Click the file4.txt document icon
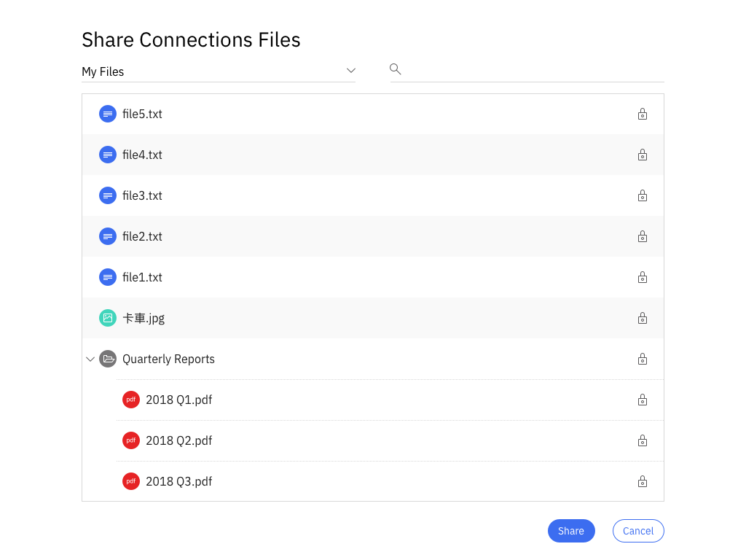This screenshot has width=746, height=560. click(x=108, y=155)
